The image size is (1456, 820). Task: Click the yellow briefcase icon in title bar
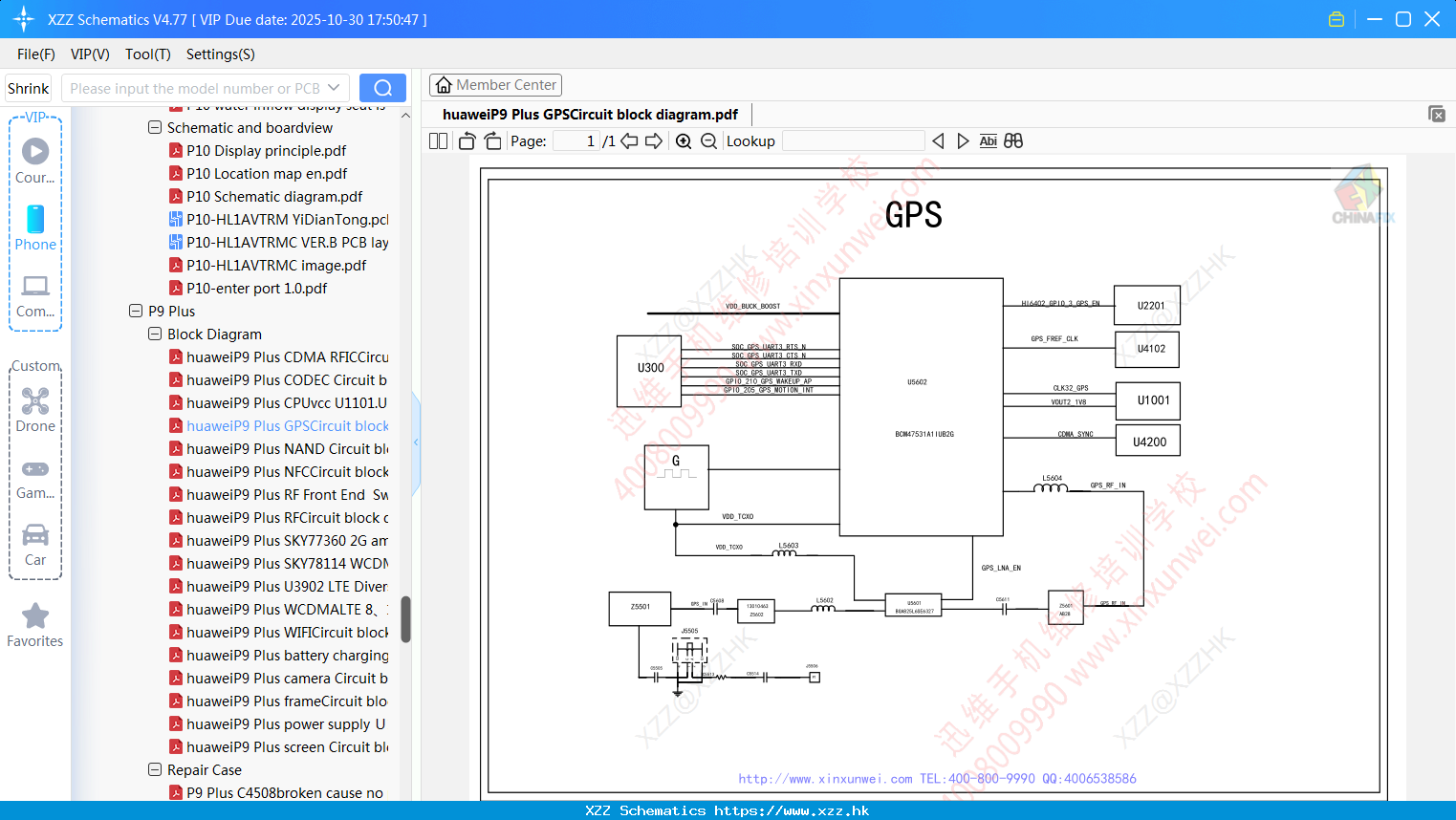point(1336,19)
